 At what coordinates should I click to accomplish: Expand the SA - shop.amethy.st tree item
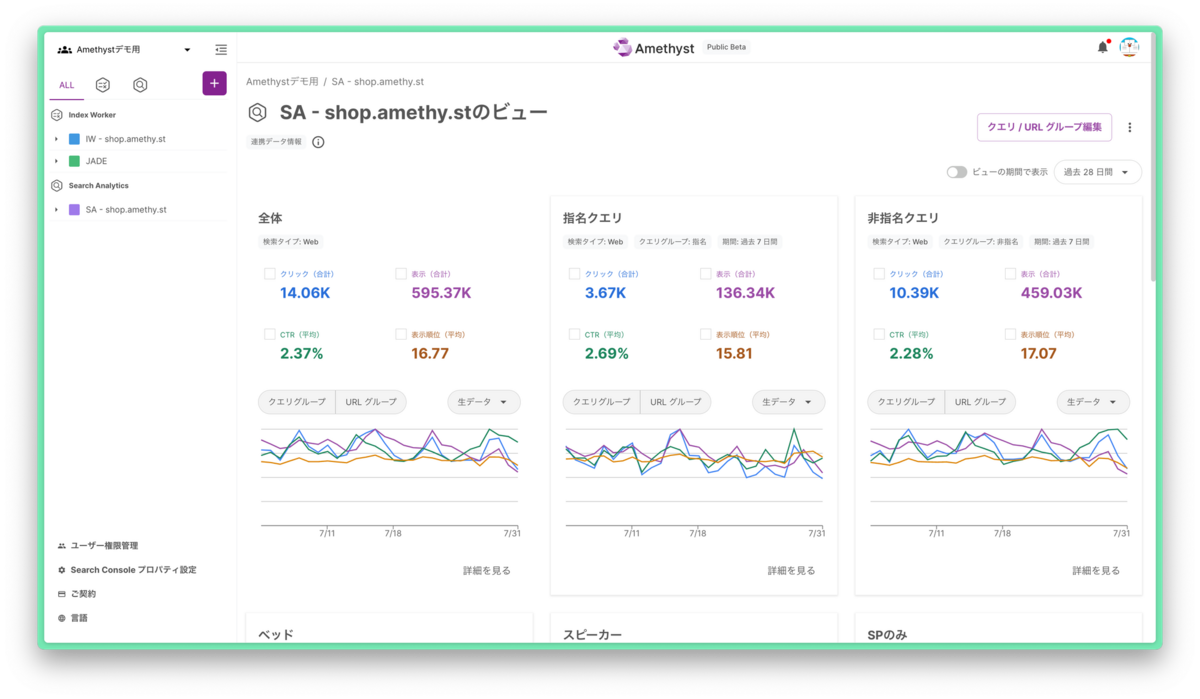tap(57, 210)
